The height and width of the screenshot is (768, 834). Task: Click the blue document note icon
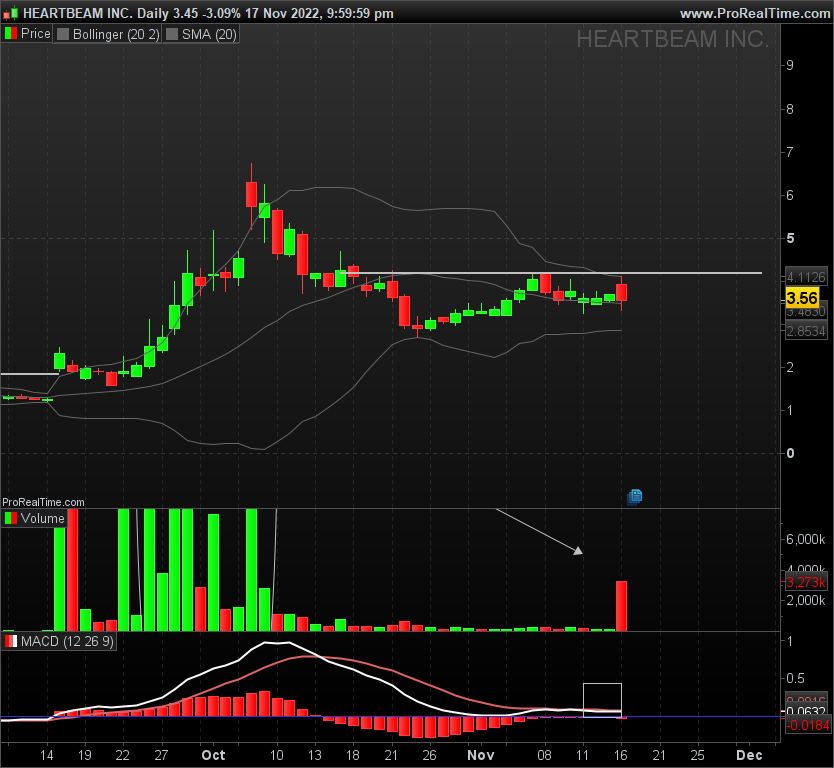click(x=635, y=496)
